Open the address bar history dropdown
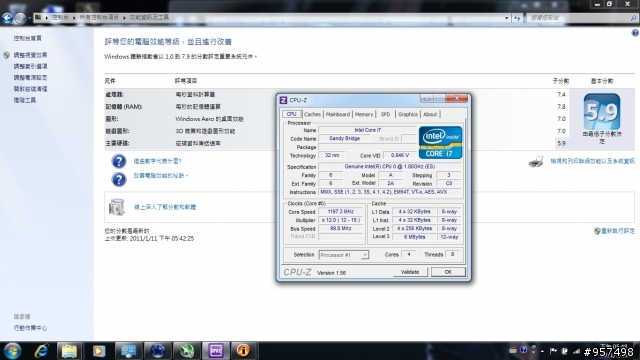Image resolution: width=640 pixels, height=360 pixels. click(x=507, y=18)
